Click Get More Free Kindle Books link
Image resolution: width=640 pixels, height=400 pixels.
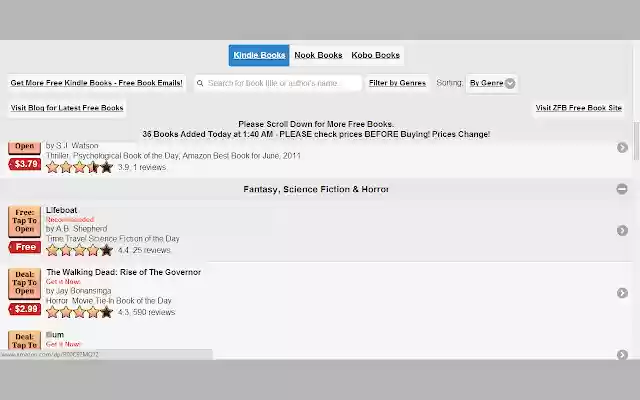(x=96, y=83)
